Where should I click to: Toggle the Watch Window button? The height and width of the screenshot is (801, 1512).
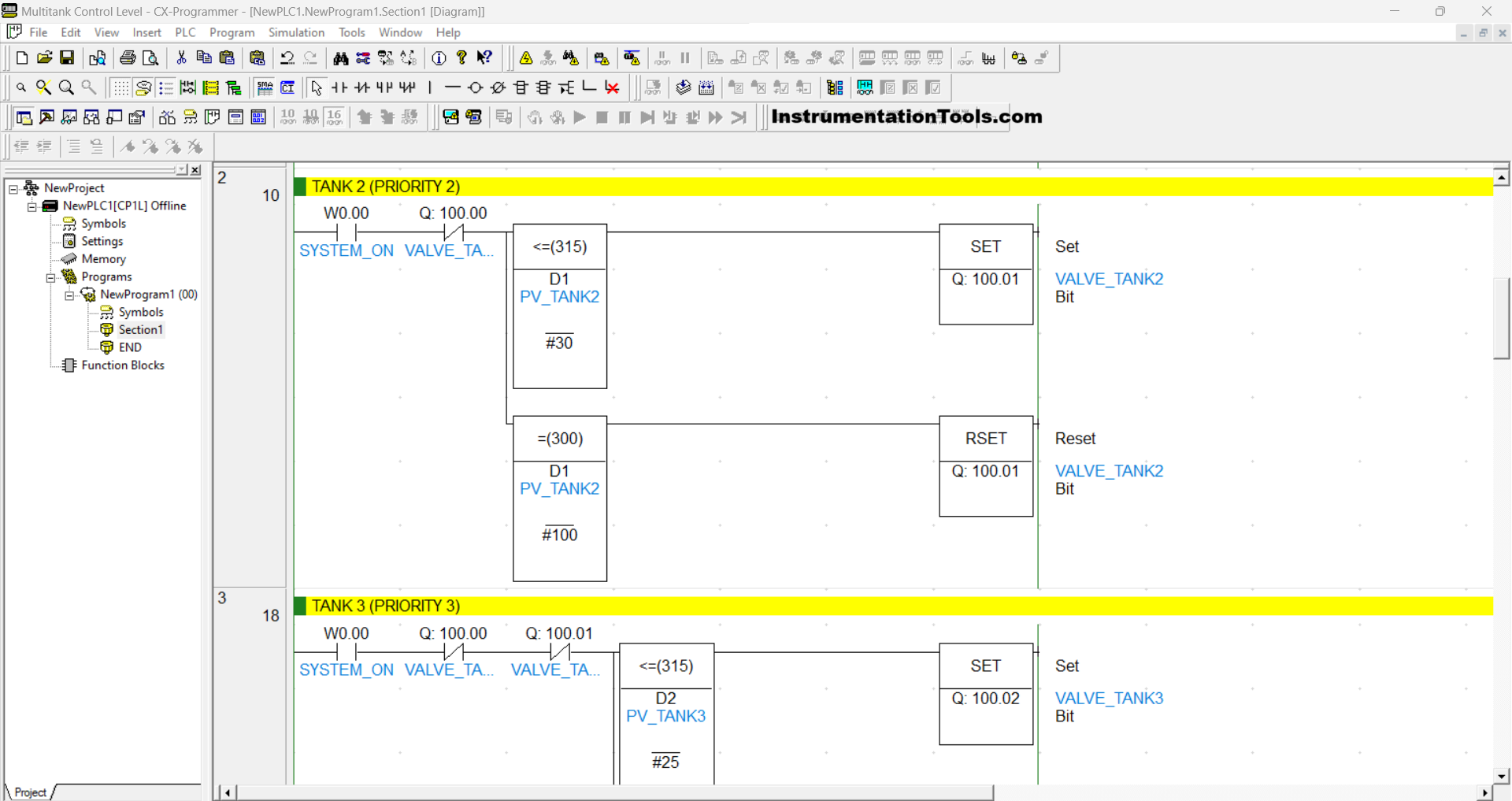point(69,117)
